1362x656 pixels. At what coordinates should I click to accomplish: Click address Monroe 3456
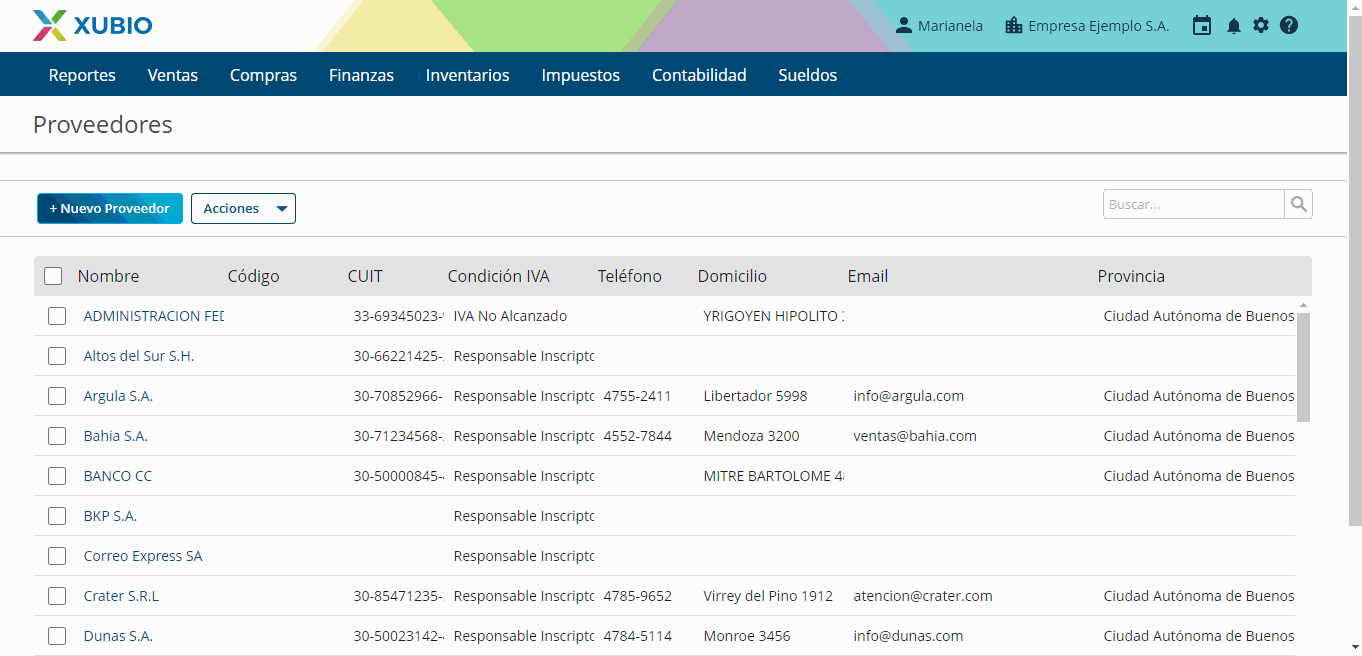747,636
